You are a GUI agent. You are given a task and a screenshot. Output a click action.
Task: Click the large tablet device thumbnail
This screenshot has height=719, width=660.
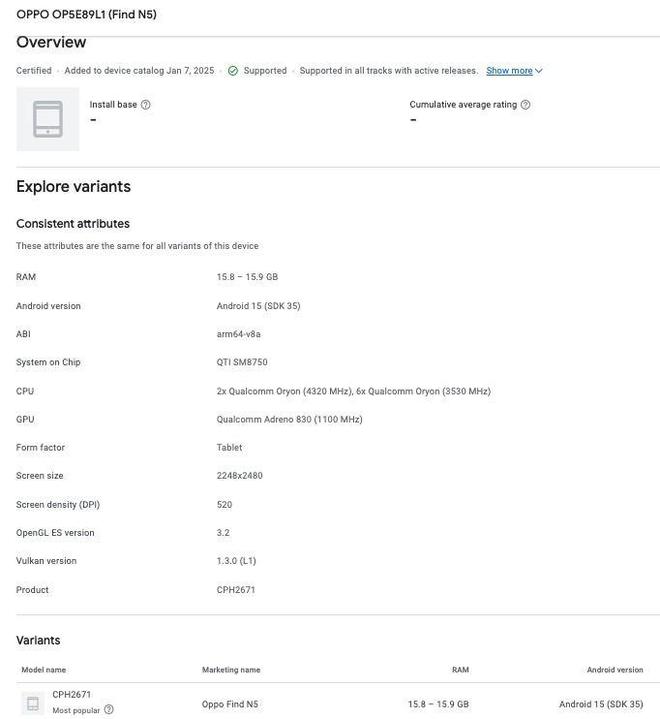(x=48, y=119)
